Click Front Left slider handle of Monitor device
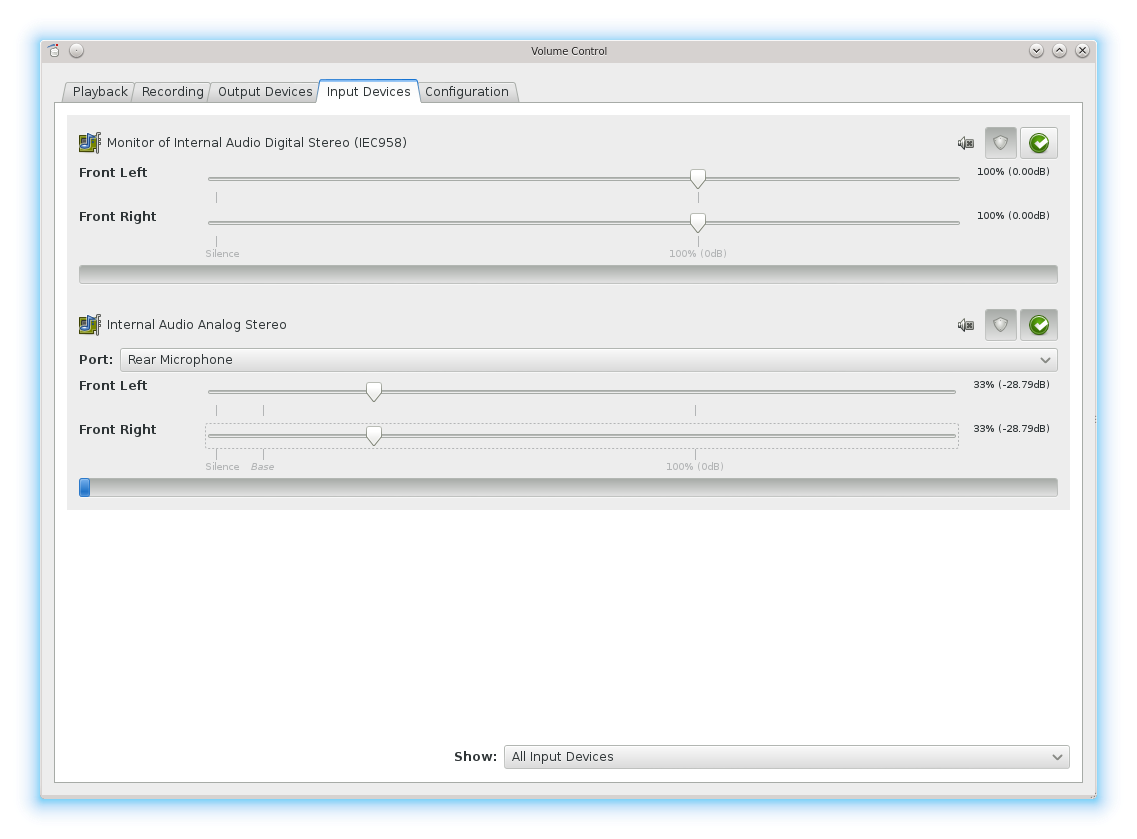This screenshot has height=839, width=1137. coord(698,178)
